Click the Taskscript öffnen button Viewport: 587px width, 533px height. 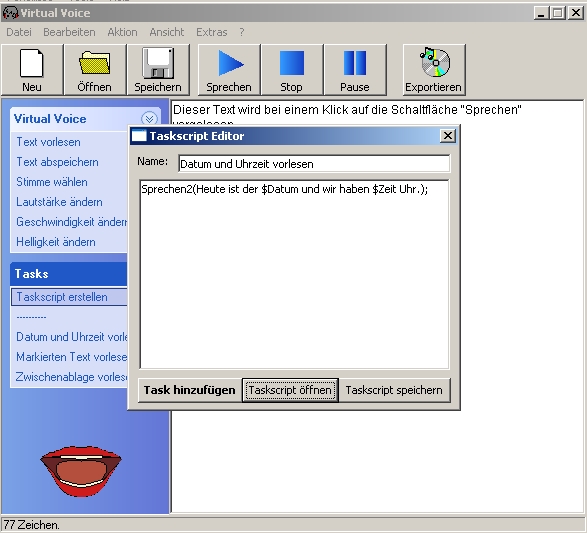(x=290, y=390)
